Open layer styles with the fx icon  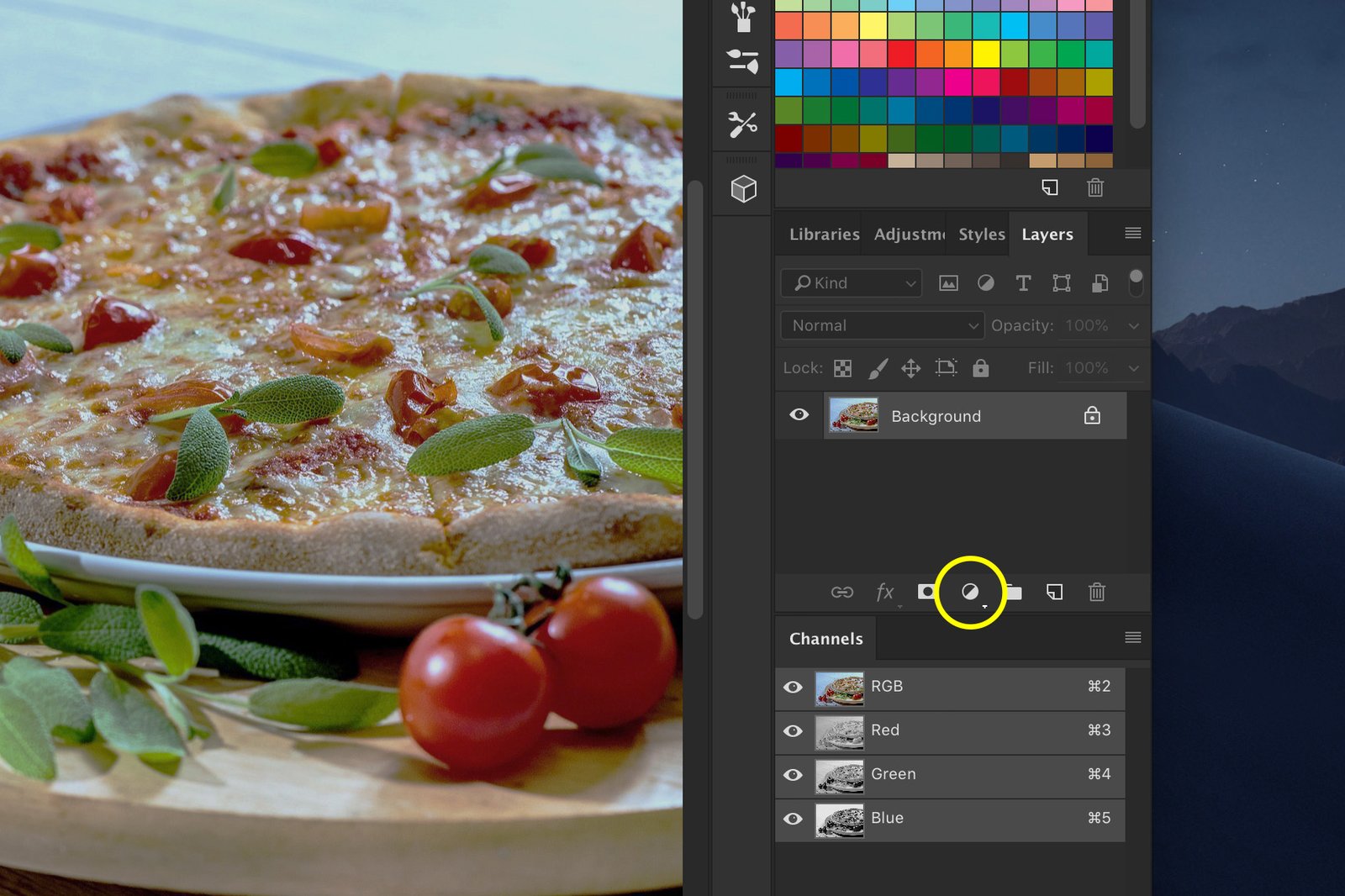coord(885,593)
